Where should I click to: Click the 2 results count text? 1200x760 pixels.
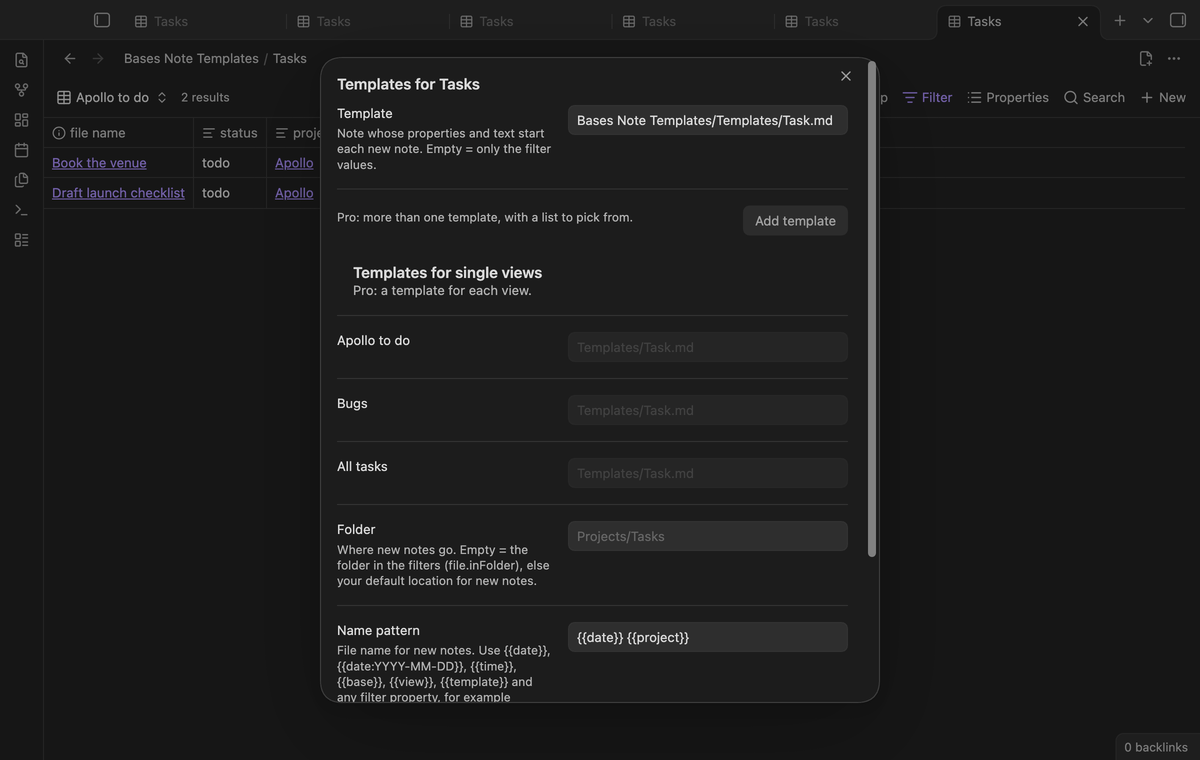[x=205, y=97]
